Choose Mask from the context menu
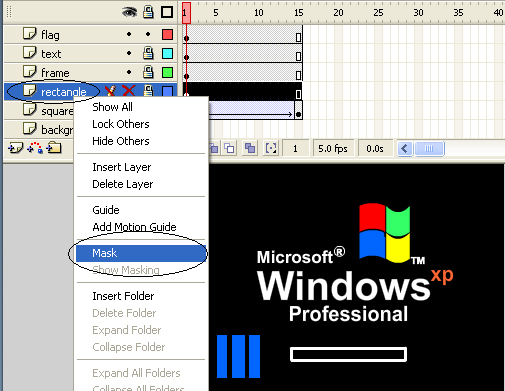The height and width of the screenshot is (391, 505). pos(141,253)
